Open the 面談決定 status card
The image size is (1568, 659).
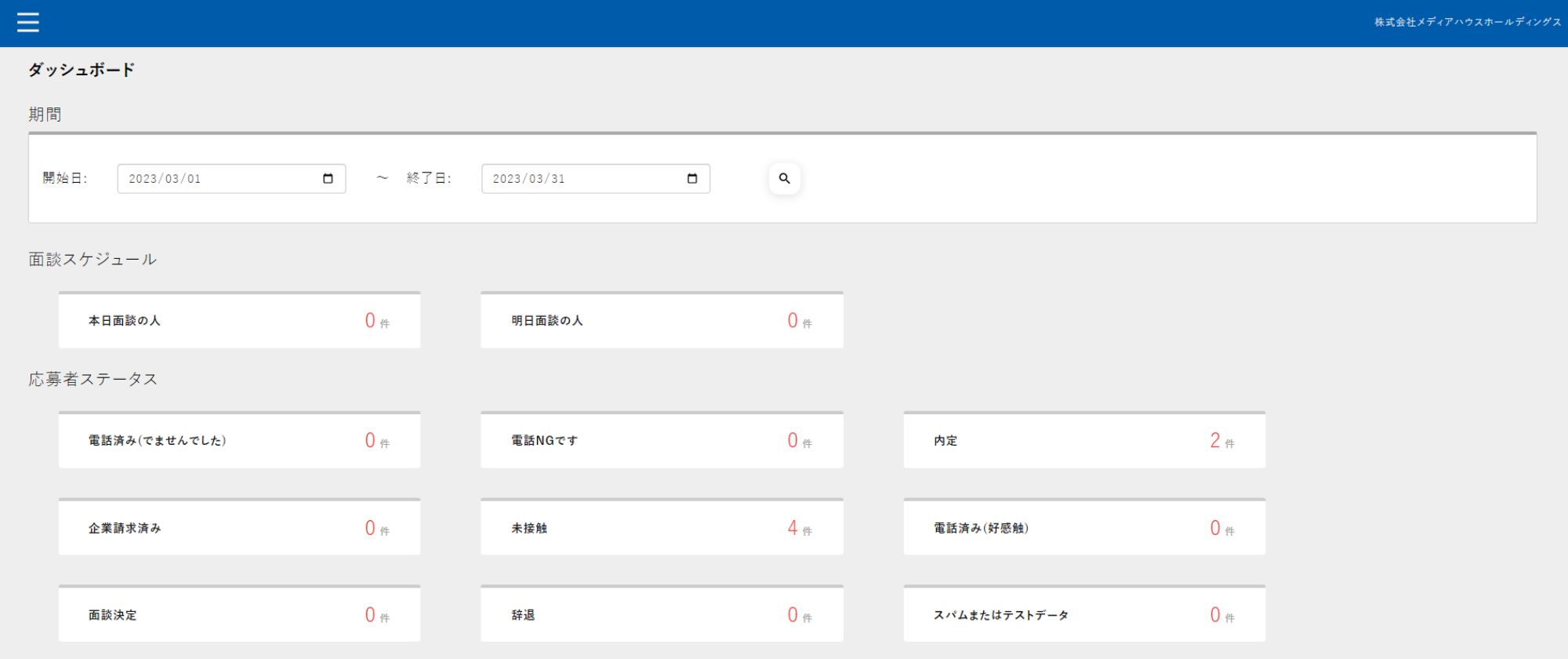239,615
